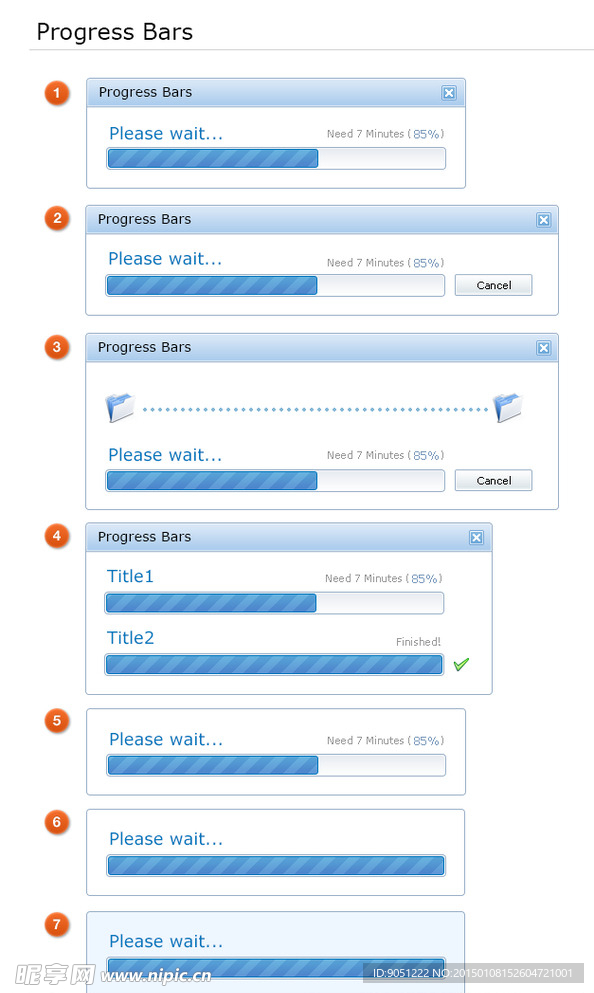Click the orange number 1 badge

tap(56, 93)
